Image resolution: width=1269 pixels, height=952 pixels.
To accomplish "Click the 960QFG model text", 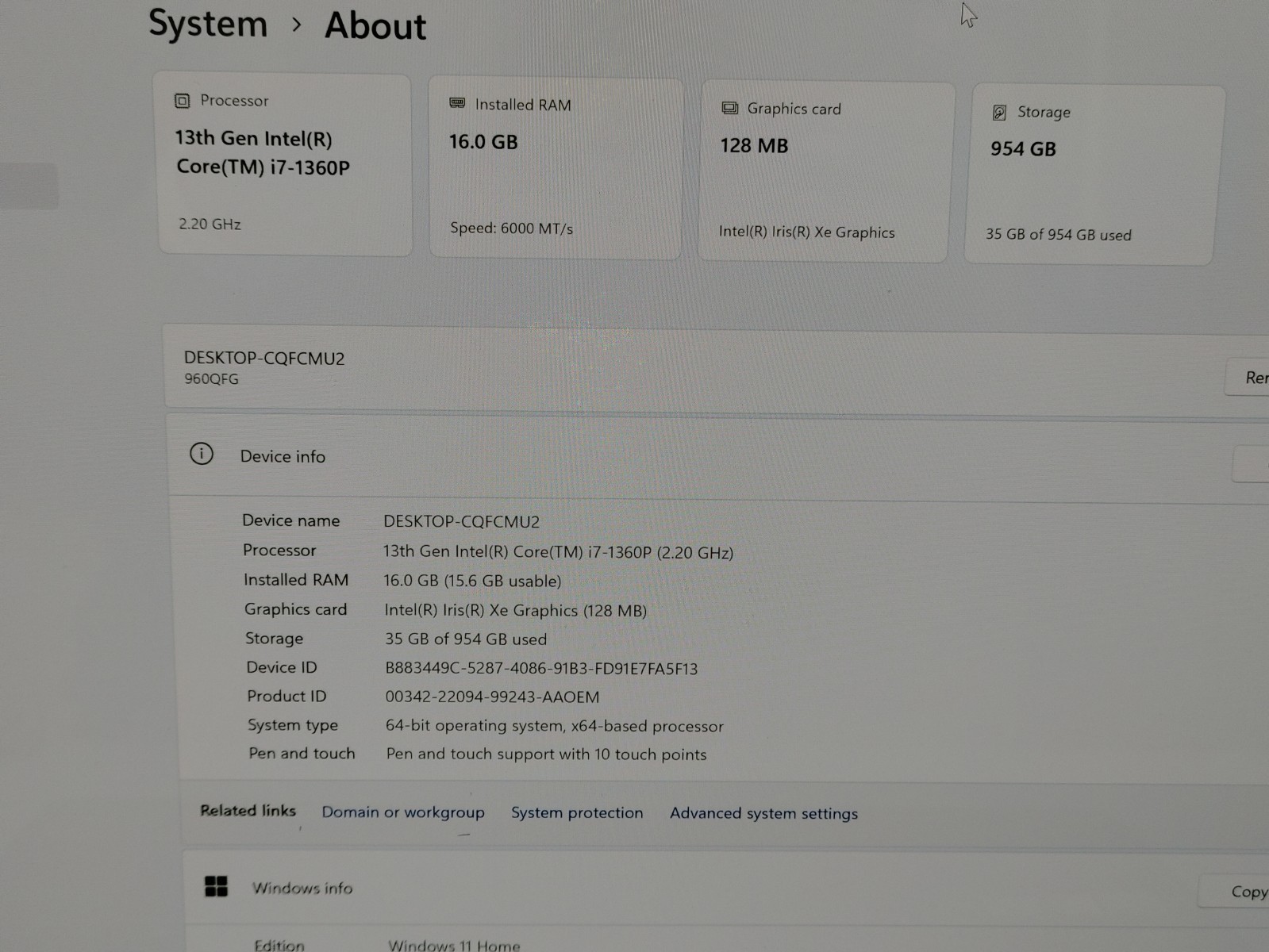I will [211, 379].
